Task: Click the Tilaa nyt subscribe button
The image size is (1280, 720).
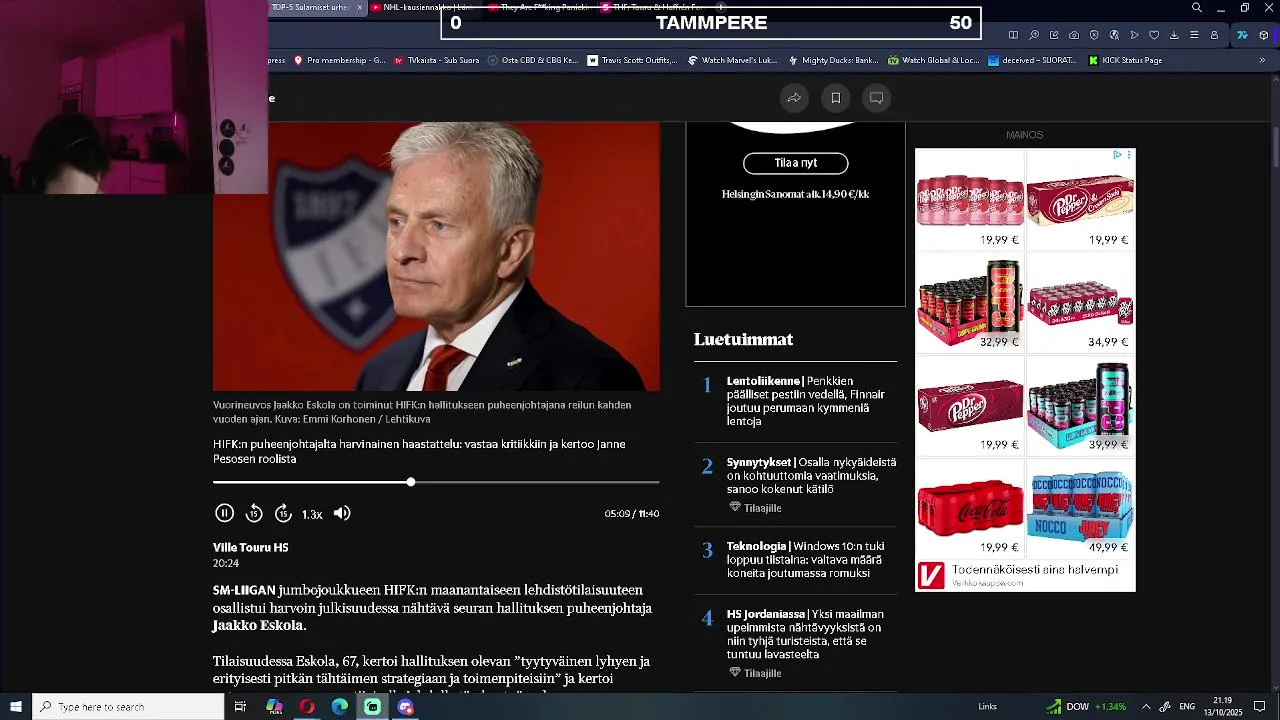Action: click(x=795, y=163)
